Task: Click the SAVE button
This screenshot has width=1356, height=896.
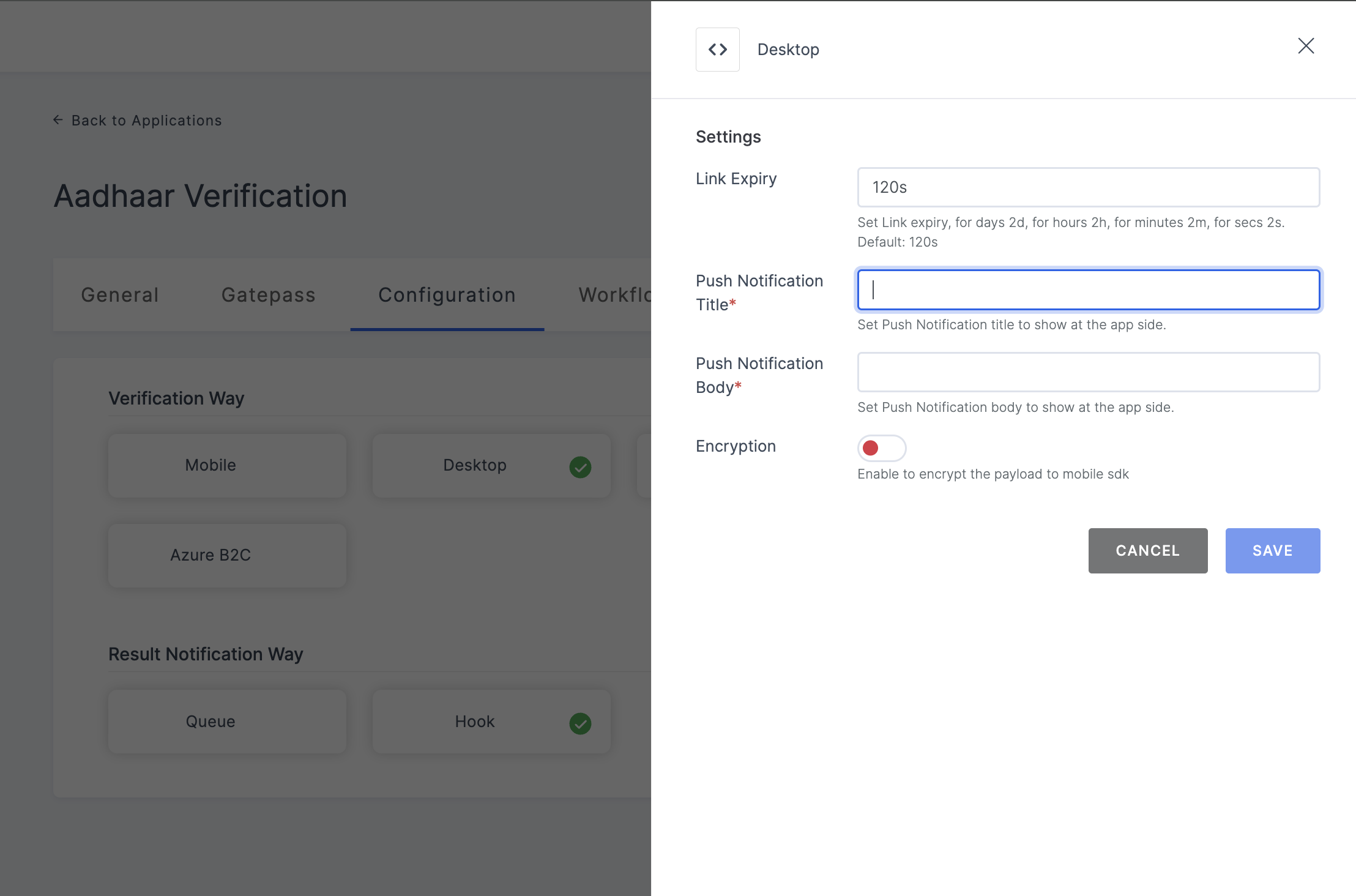Action: click(1272, 551)
